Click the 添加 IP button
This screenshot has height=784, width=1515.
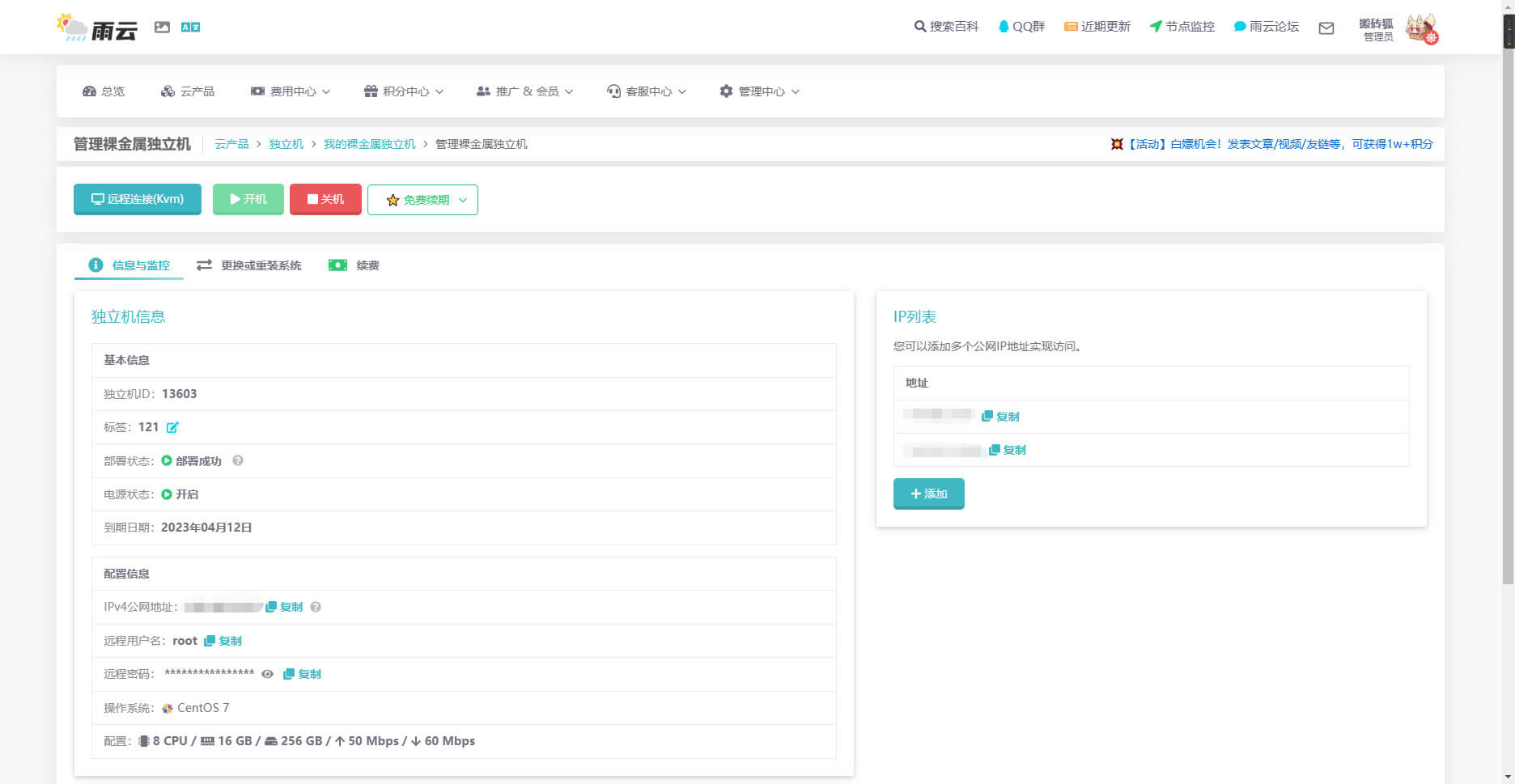929,494
